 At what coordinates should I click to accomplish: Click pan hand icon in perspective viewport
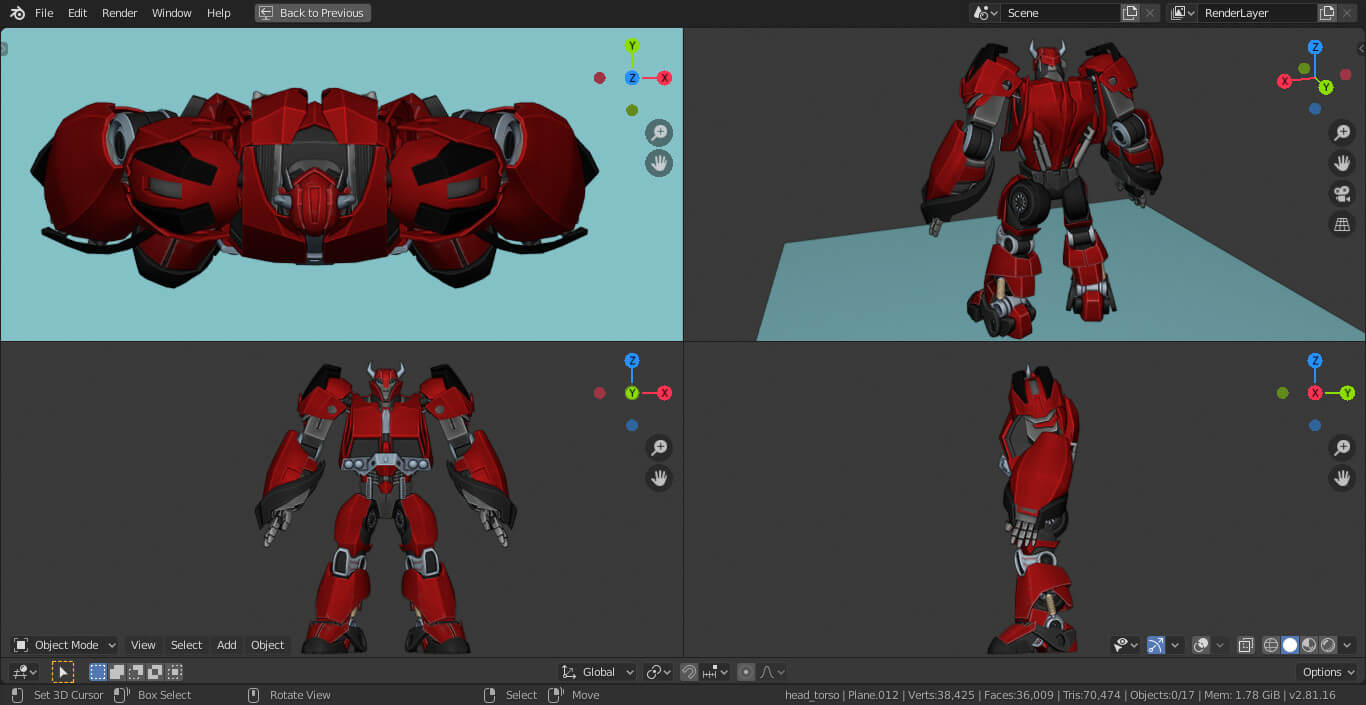pos(1342,163)
